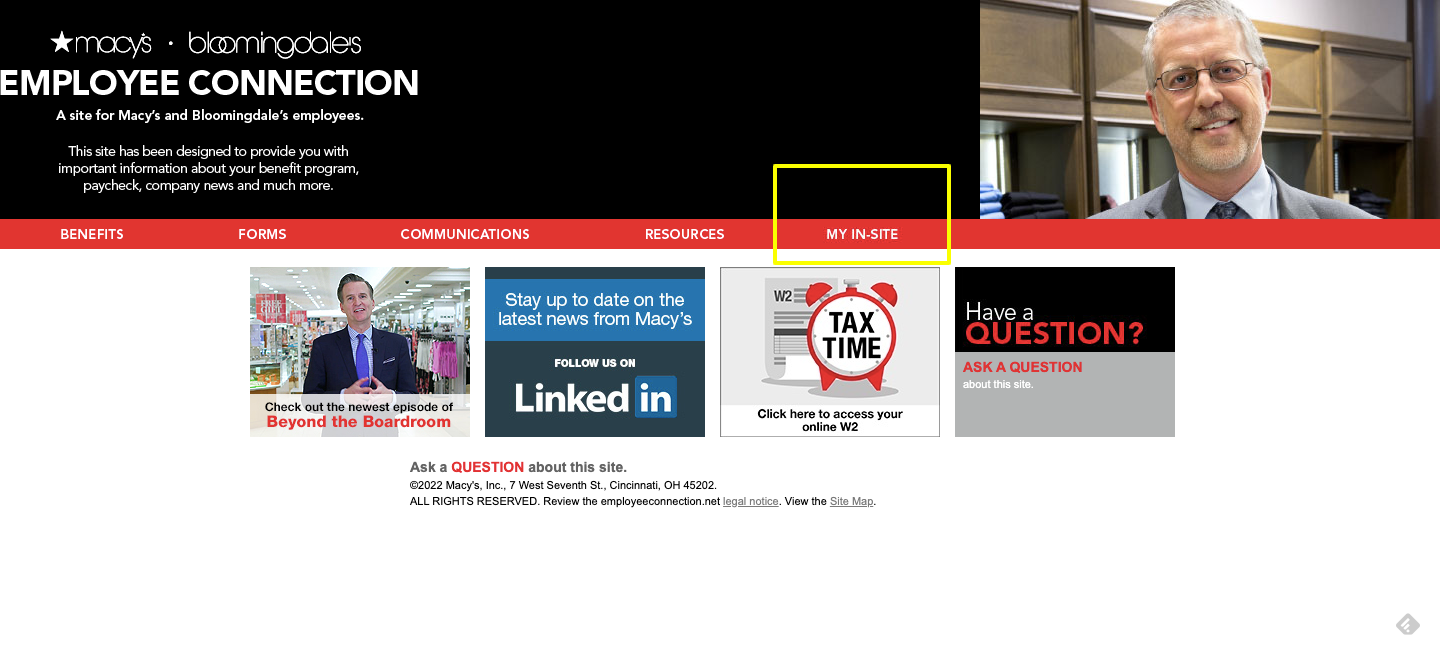Open the Site Map link

coord(851,501)
